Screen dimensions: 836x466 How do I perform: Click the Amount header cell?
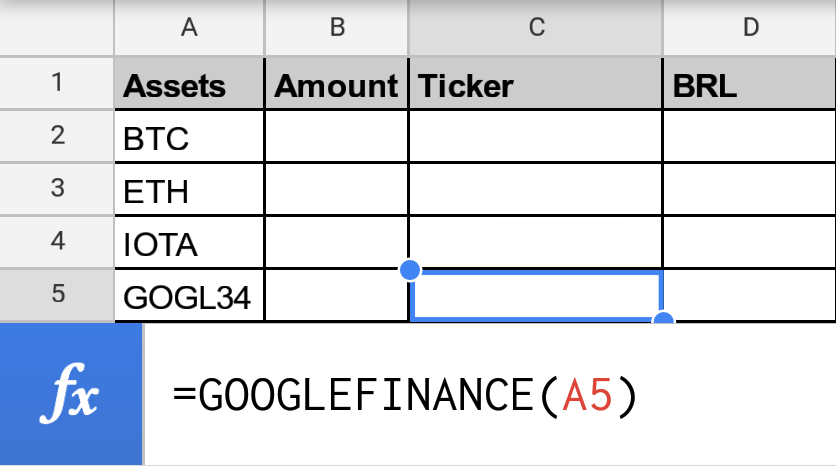coord(337,85)
